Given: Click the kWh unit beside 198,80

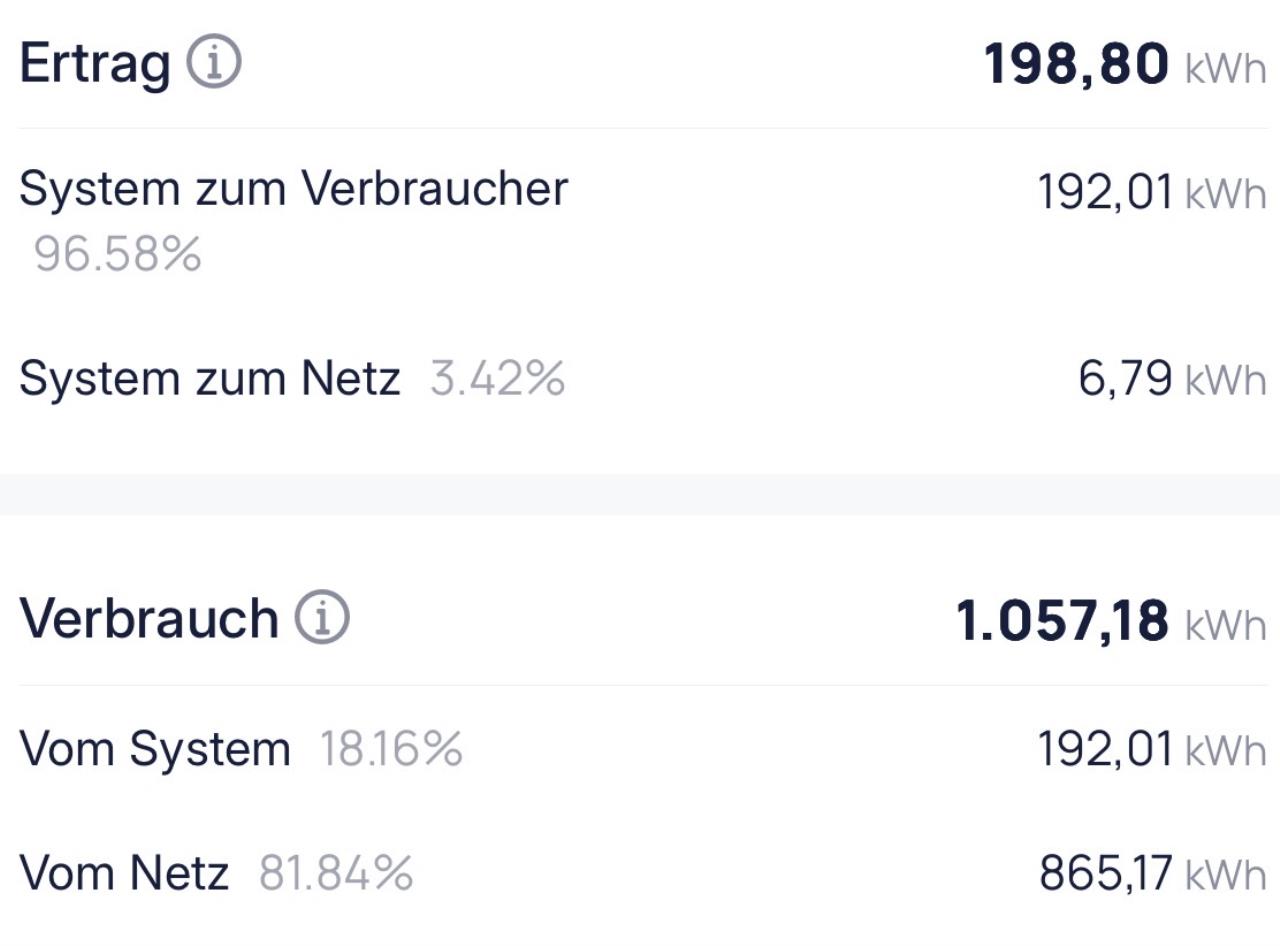Looking at the screenshot, I should [x=1226, y=70].
